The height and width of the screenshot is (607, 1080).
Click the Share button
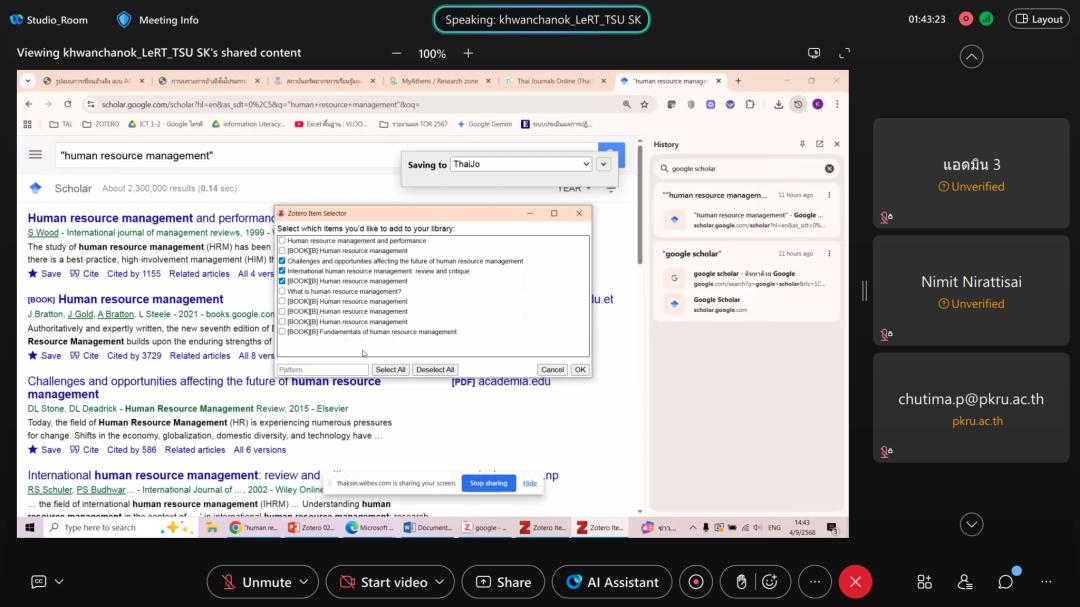point(504,582)
